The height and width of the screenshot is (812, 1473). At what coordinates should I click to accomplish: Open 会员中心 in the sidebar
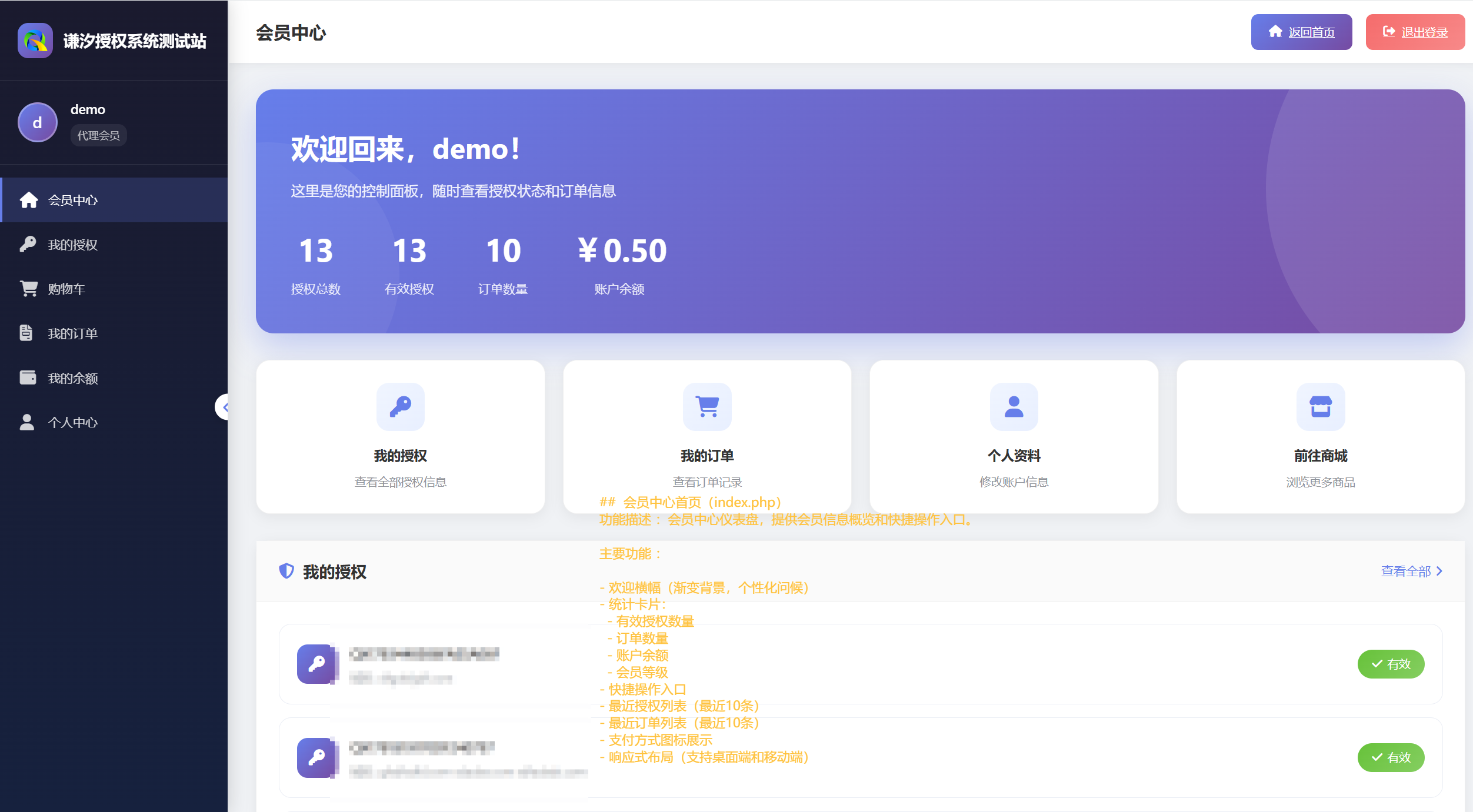pyautogui.click(x=115, y=200)
